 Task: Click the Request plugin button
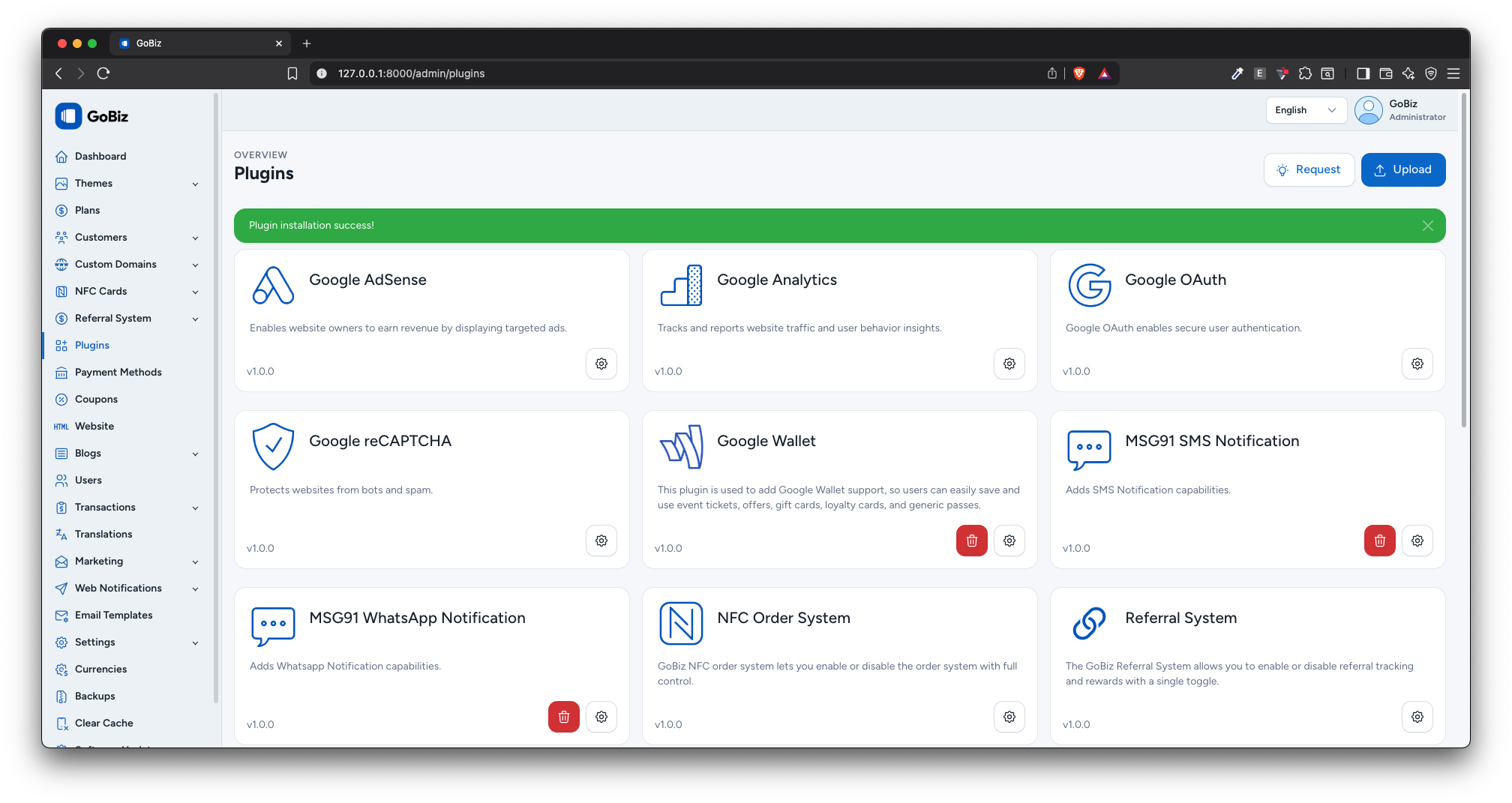click(x=1309, y=170)
